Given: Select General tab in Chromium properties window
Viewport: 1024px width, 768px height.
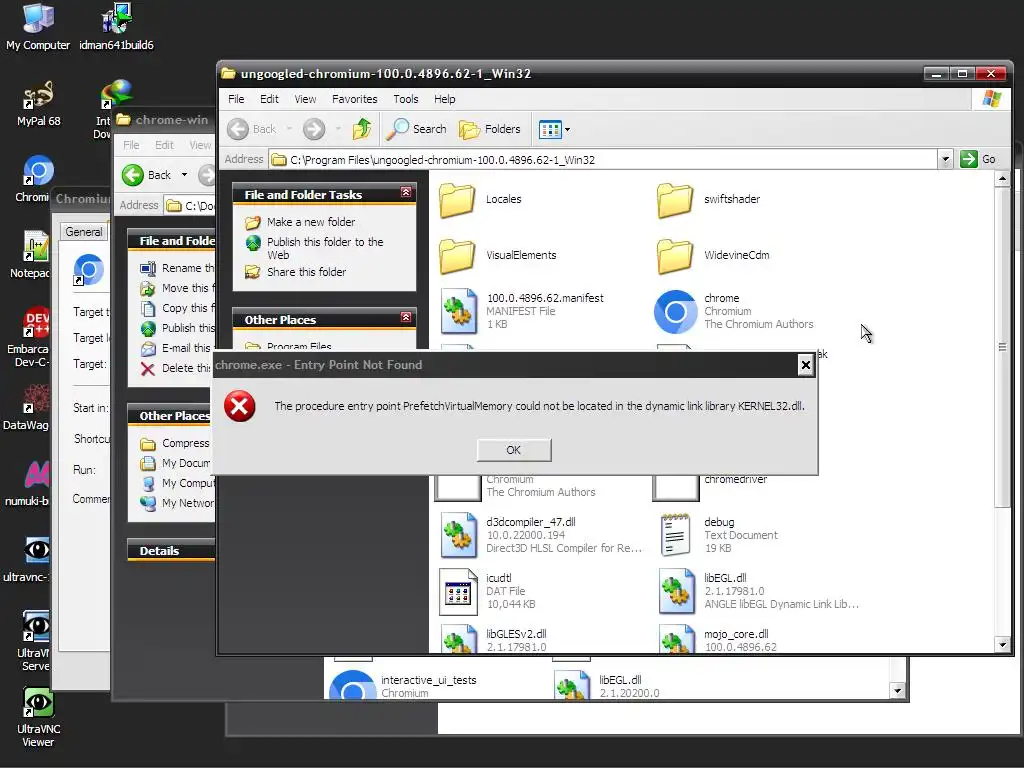Looking at the screenshot, I should tap(84, 232).
